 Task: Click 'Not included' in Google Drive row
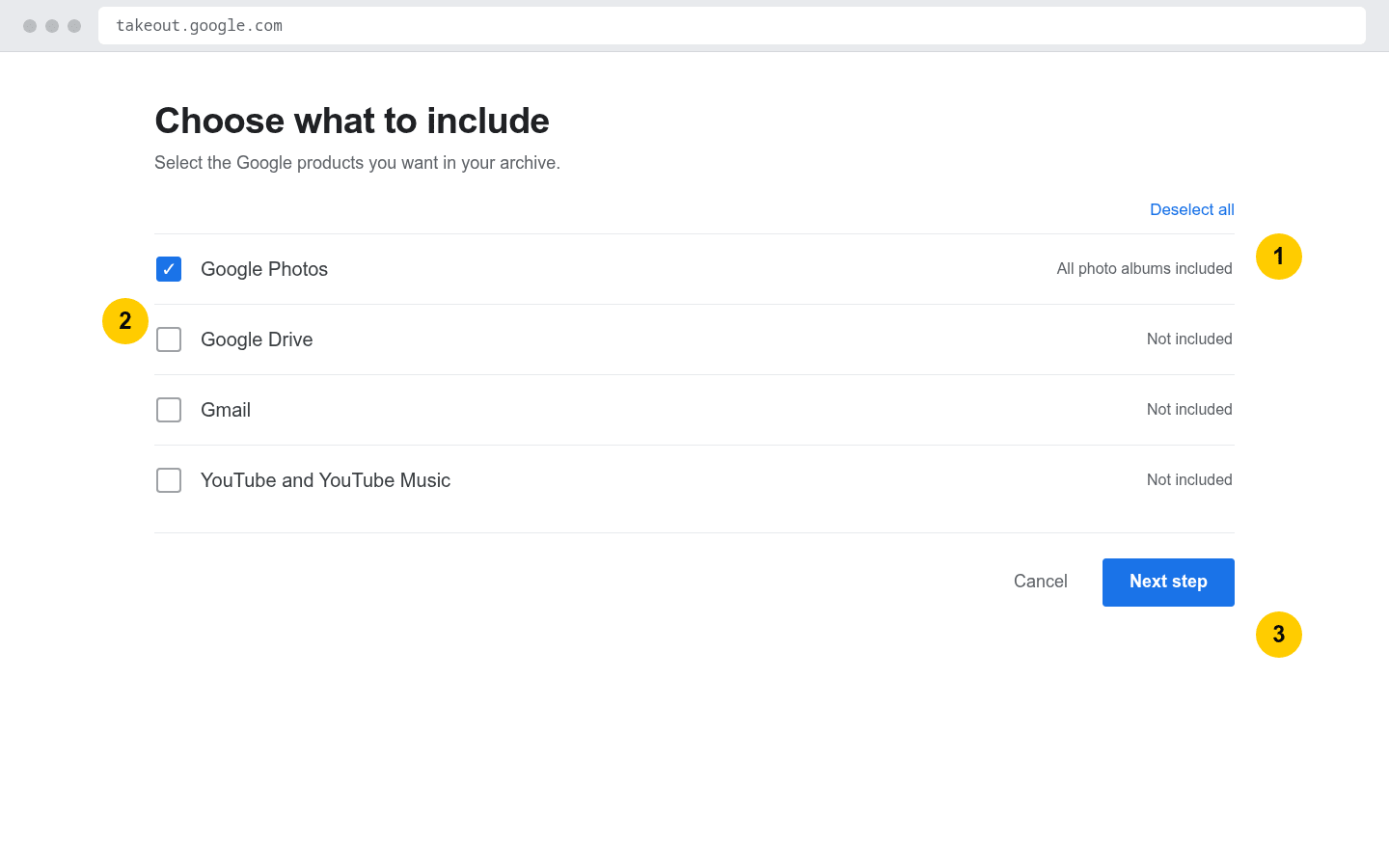(x=1189, y=339)
